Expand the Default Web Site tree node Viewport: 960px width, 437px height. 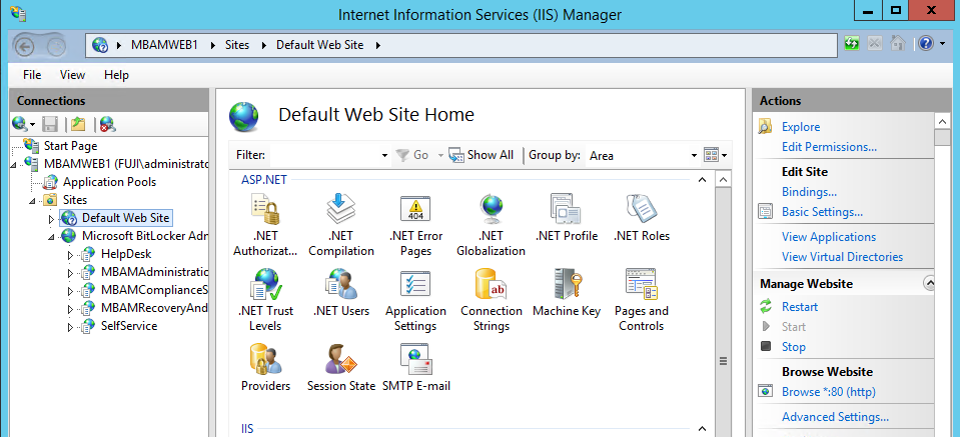[51, 218]
